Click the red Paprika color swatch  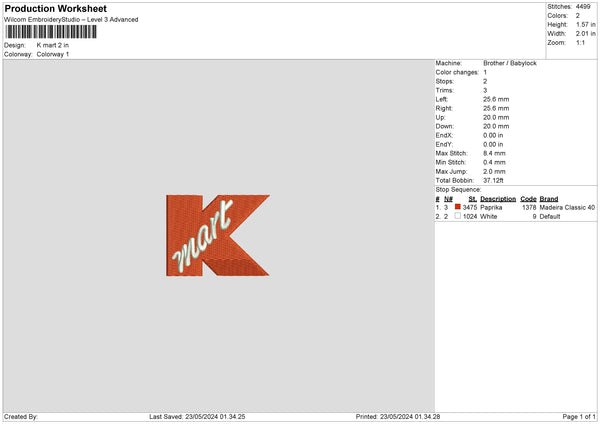(458, 207)
